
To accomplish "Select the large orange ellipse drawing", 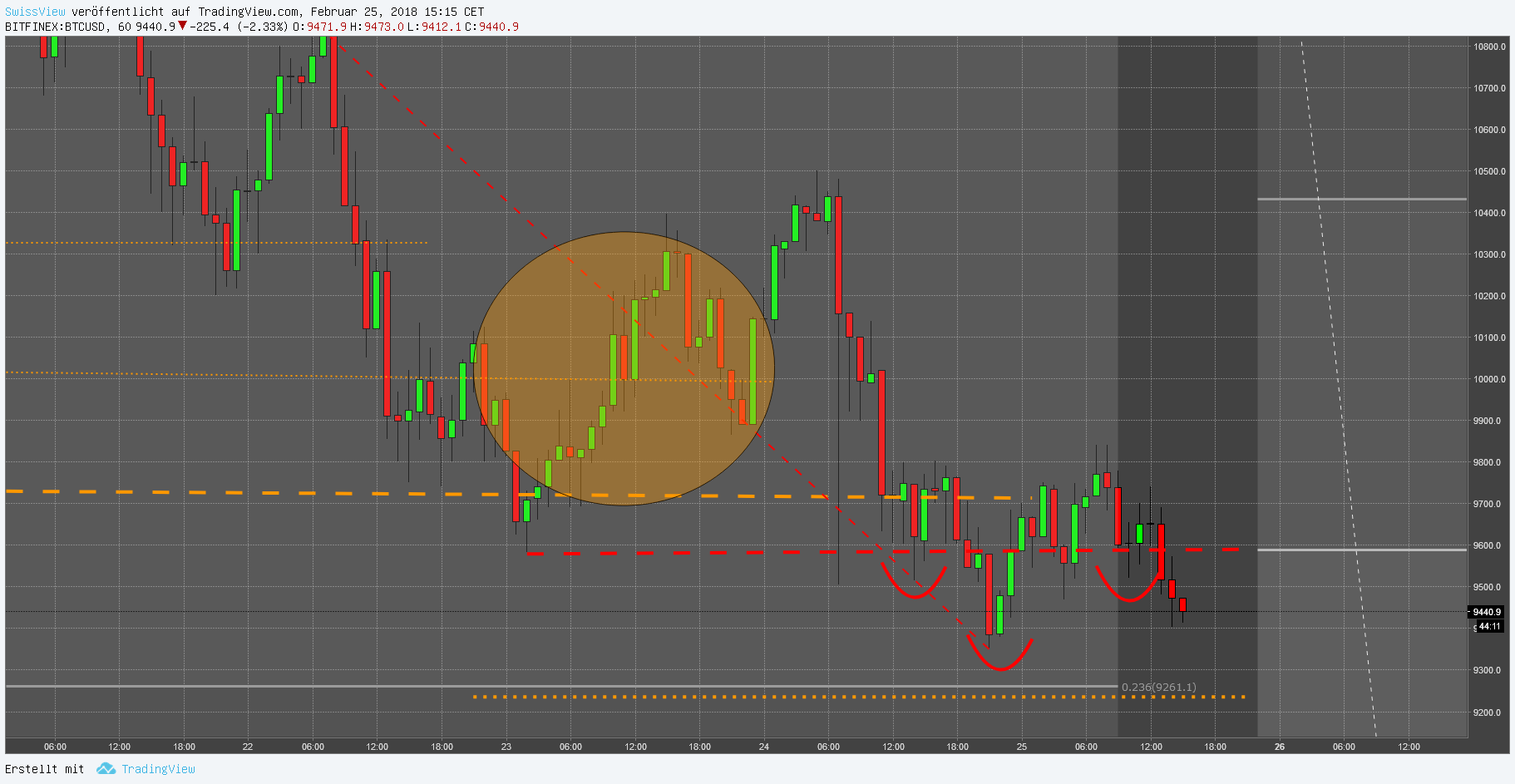I will pyautogui.click(x=624, y=368).
